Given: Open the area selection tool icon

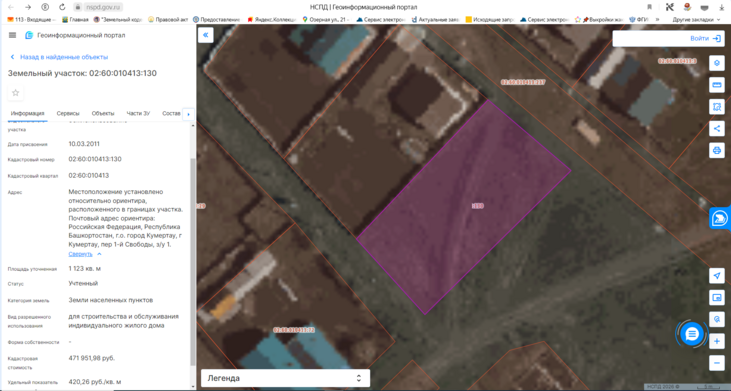Looking at the screenshot, I should coord(717,107).
